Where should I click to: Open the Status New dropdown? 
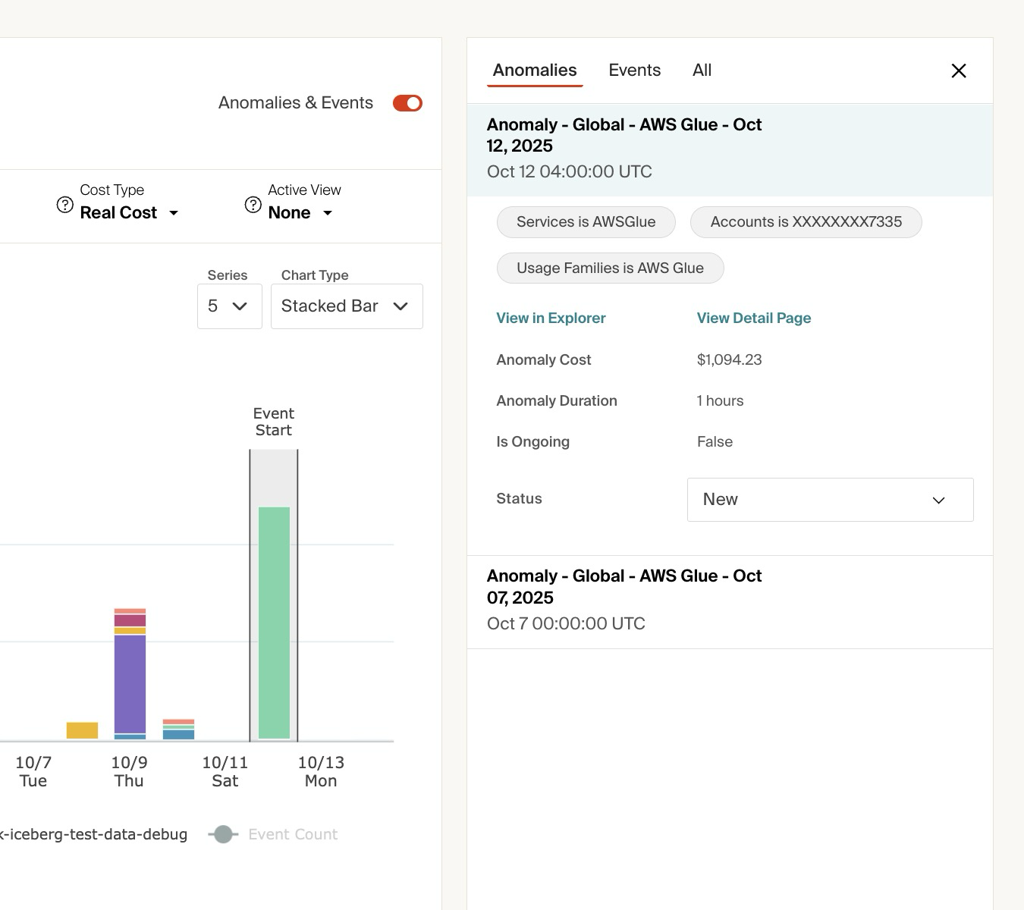830,500
